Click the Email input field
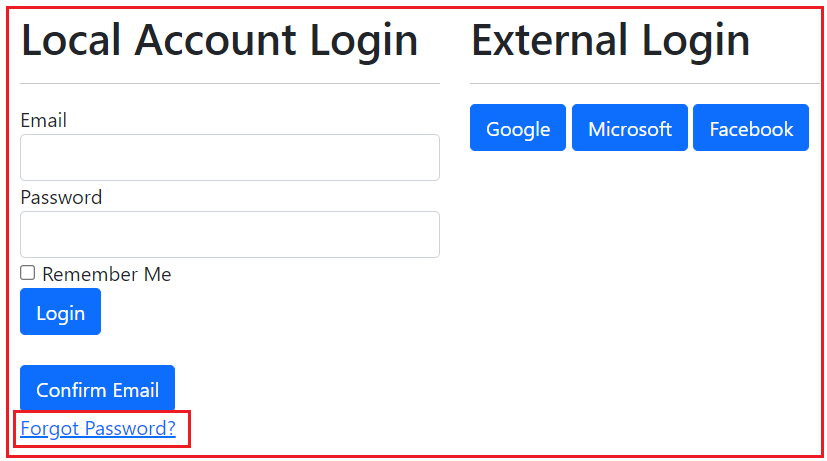 point(229,157)
